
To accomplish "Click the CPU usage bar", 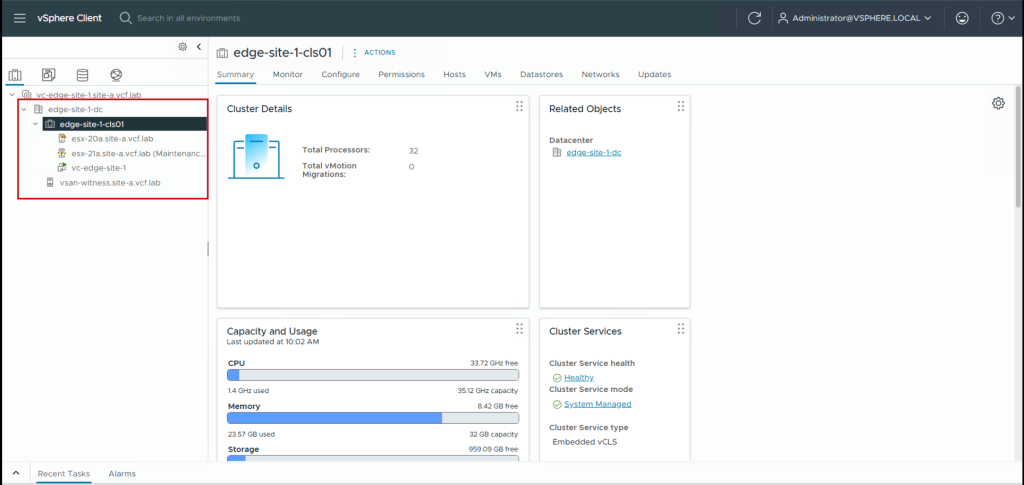I will pos(373,375).
